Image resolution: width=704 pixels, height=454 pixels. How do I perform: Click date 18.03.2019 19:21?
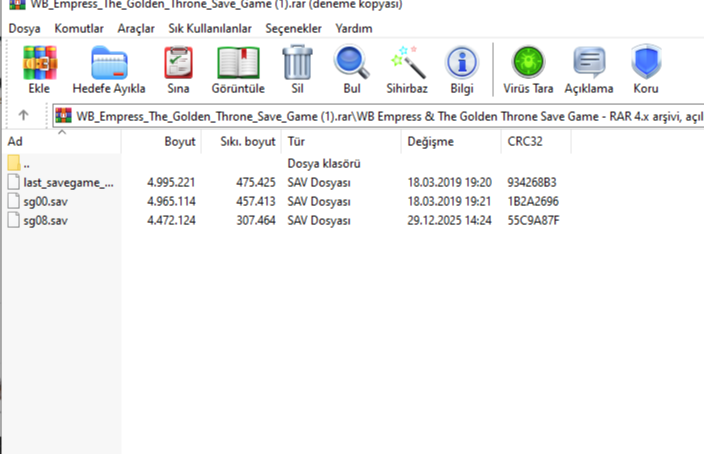(x=449, y=201)
